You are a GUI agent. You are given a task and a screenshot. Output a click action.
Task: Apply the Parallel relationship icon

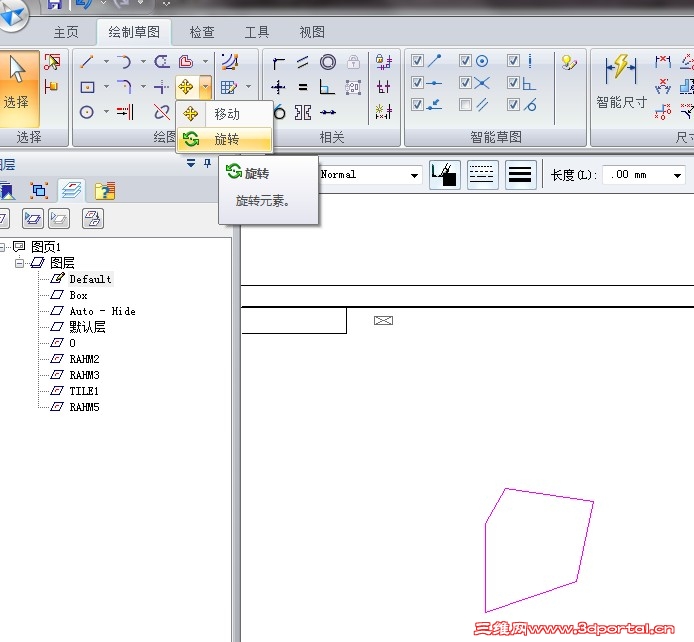pyautogui.click(x=303, y=62)
